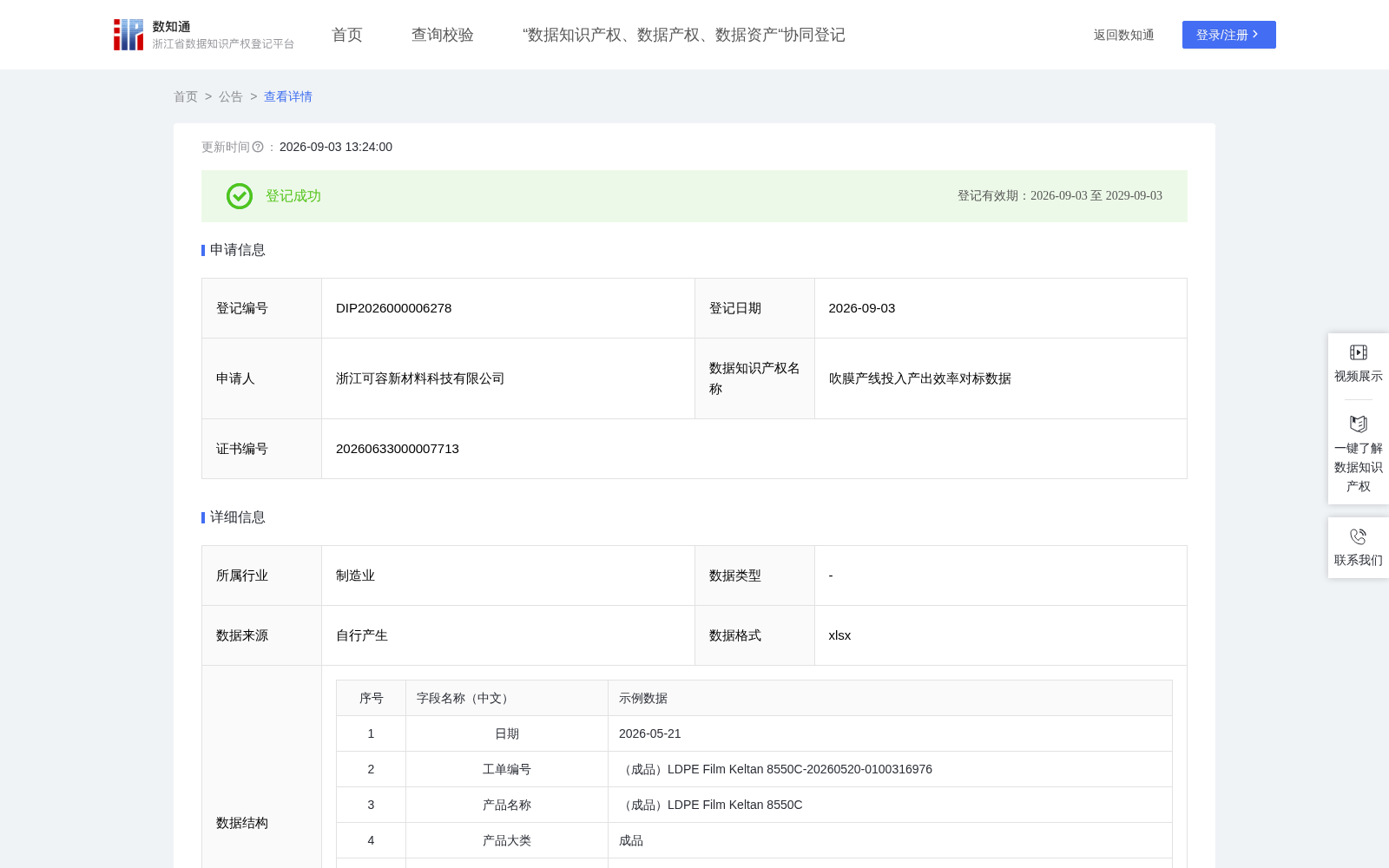
Task: Click the 日期 field name cell
Action: coord(507,733)
